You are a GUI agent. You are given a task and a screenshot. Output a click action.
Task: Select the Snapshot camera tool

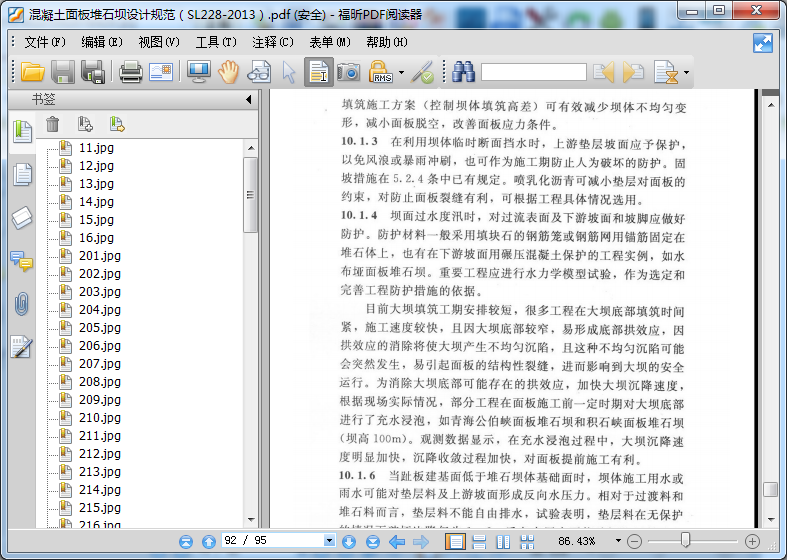349,72
